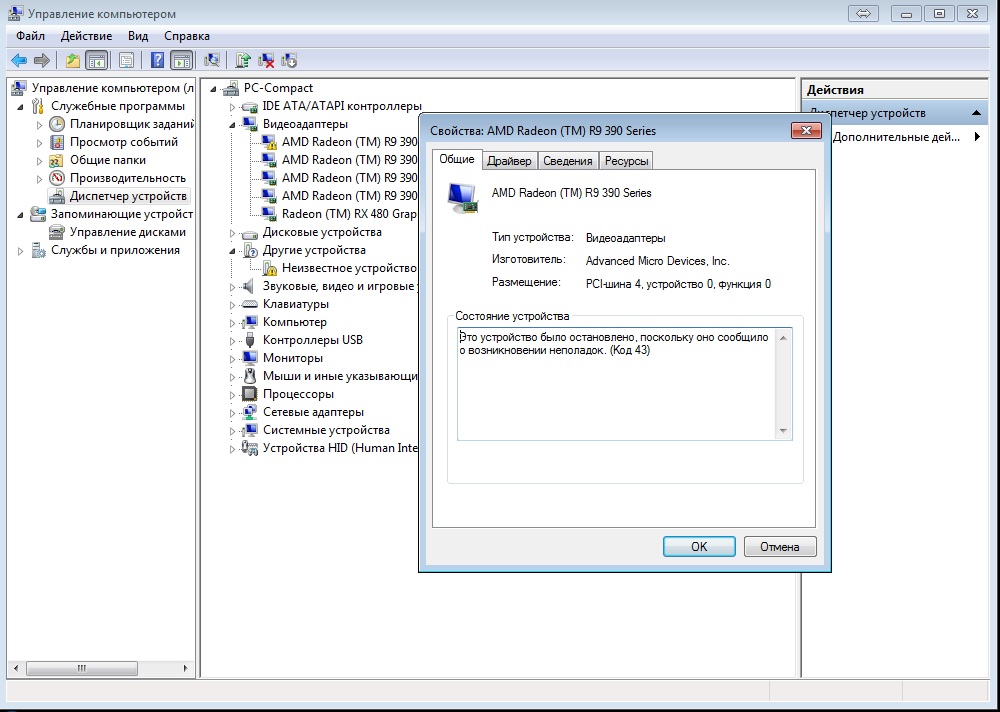Screen dimensions: 1000x712
Task: Open the Файл menu
Action: 31,36
